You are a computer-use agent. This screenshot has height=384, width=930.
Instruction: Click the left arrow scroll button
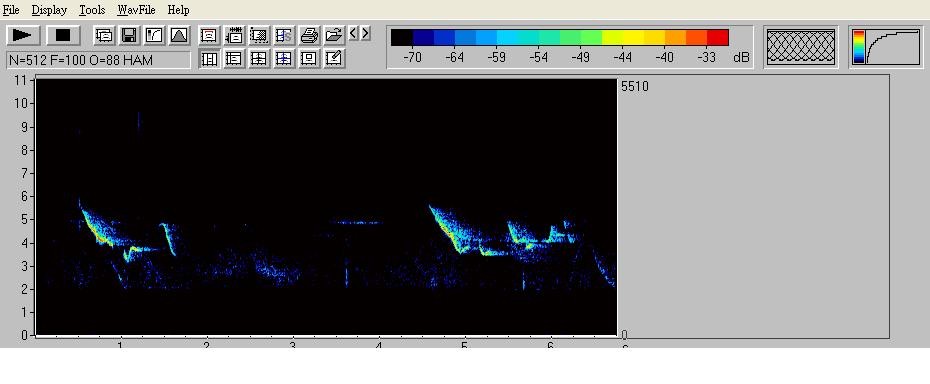(353, 33)
